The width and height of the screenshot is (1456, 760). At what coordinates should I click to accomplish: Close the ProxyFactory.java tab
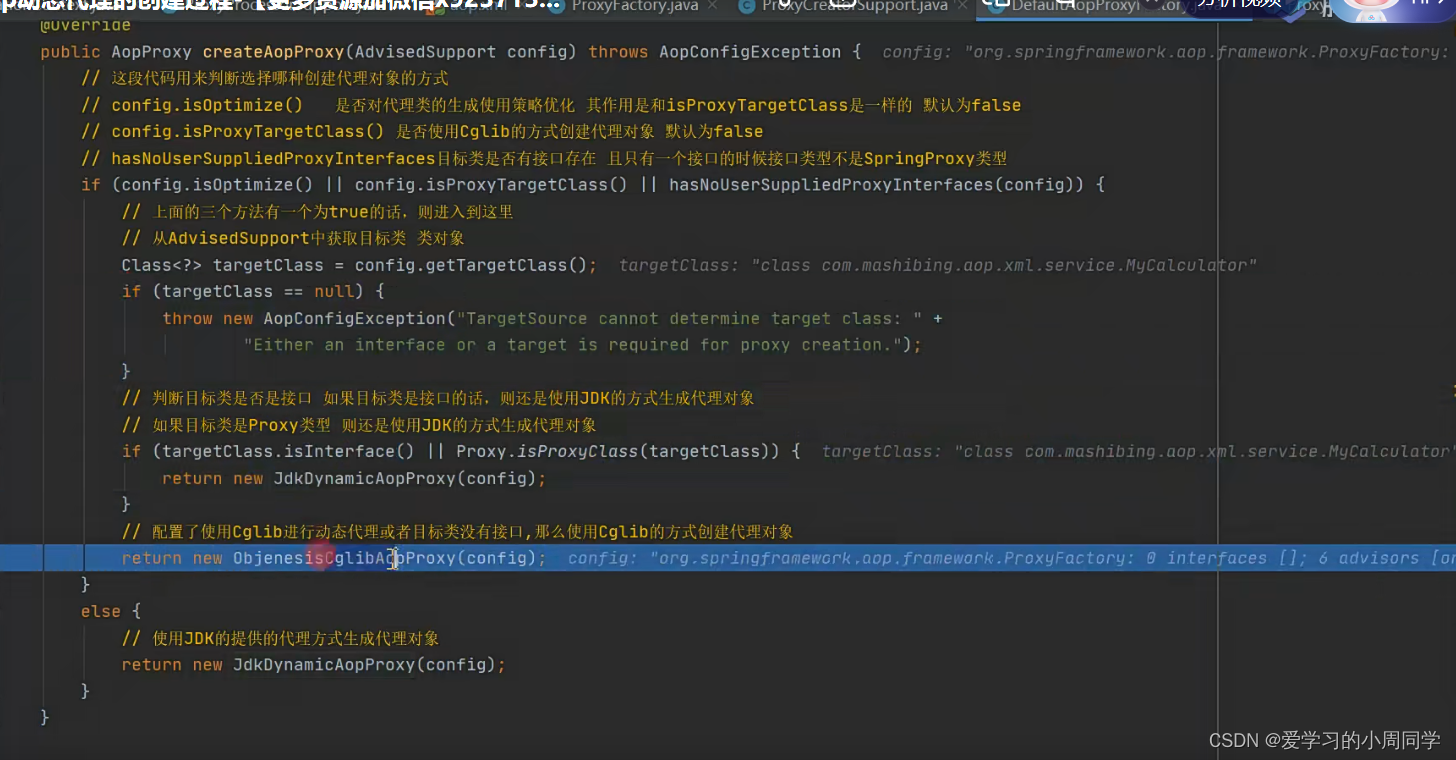click(x=711, y=6)
